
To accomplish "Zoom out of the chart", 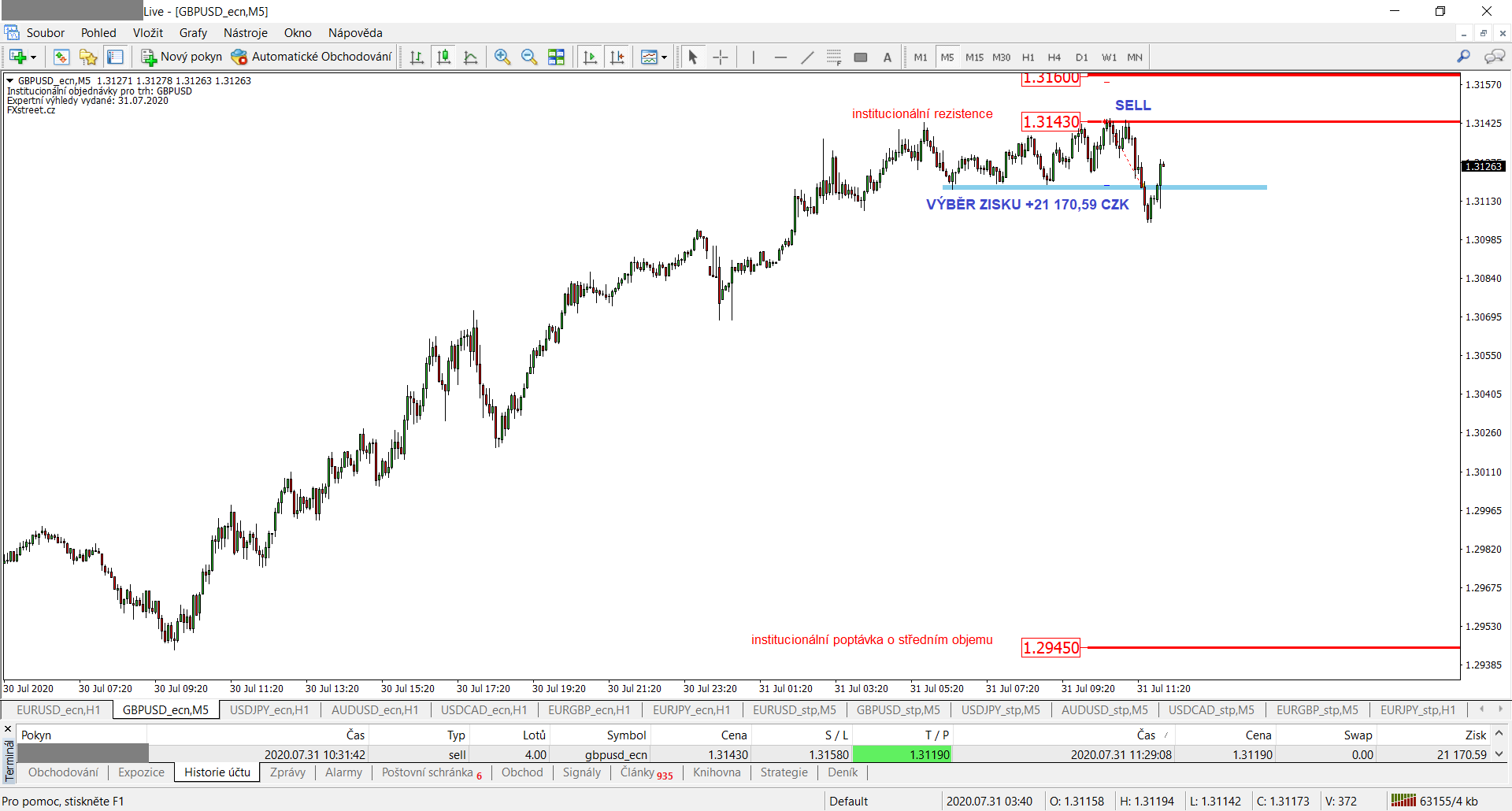I will [529, 57].
